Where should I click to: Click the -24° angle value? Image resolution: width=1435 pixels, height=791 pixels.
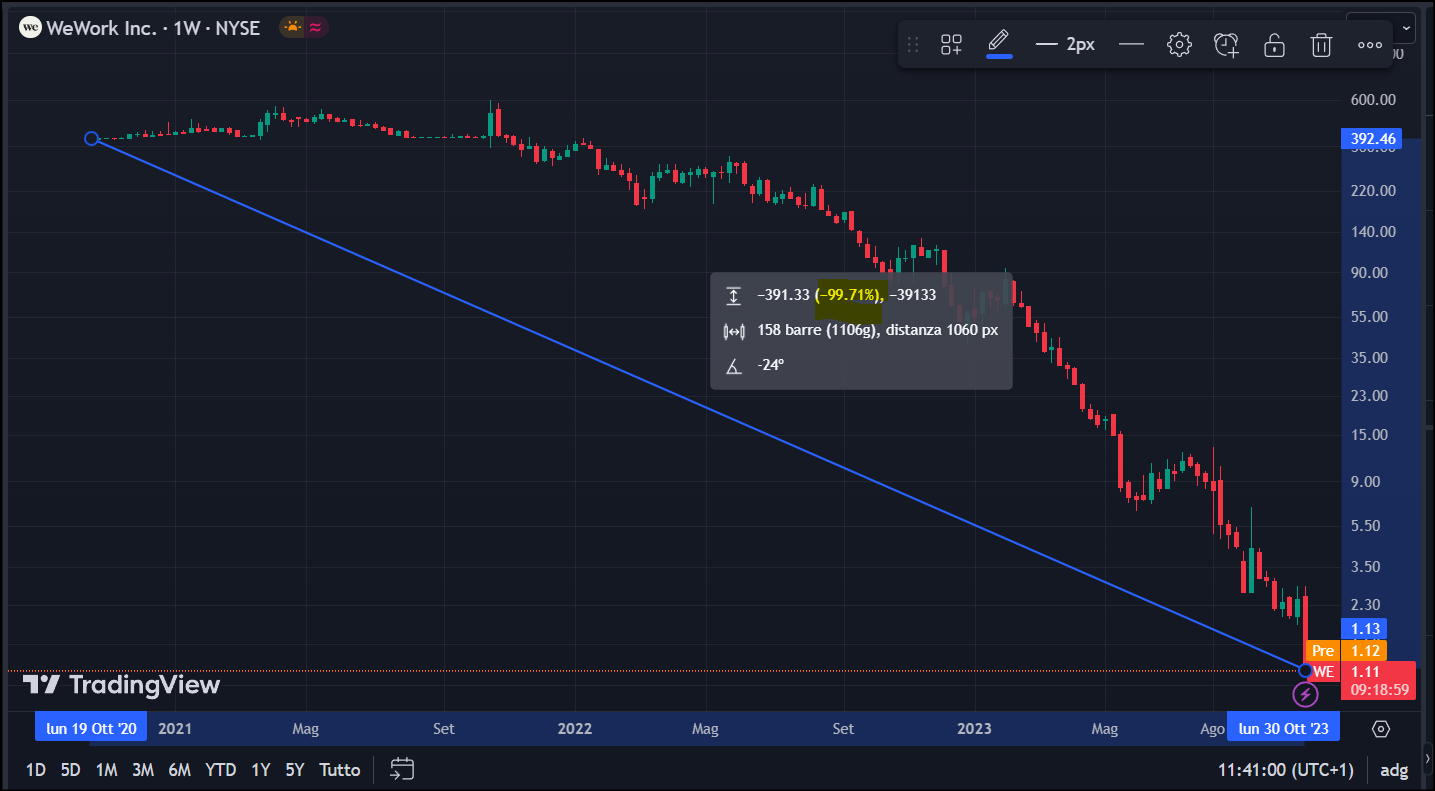click(771, 365)
